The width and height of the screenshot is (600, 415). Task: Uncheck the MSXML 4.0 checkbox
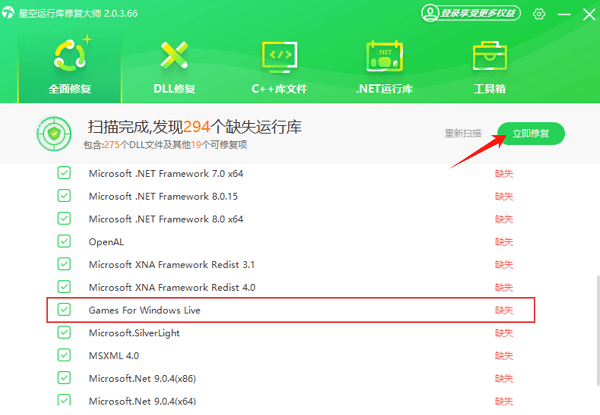coord(64,355)
